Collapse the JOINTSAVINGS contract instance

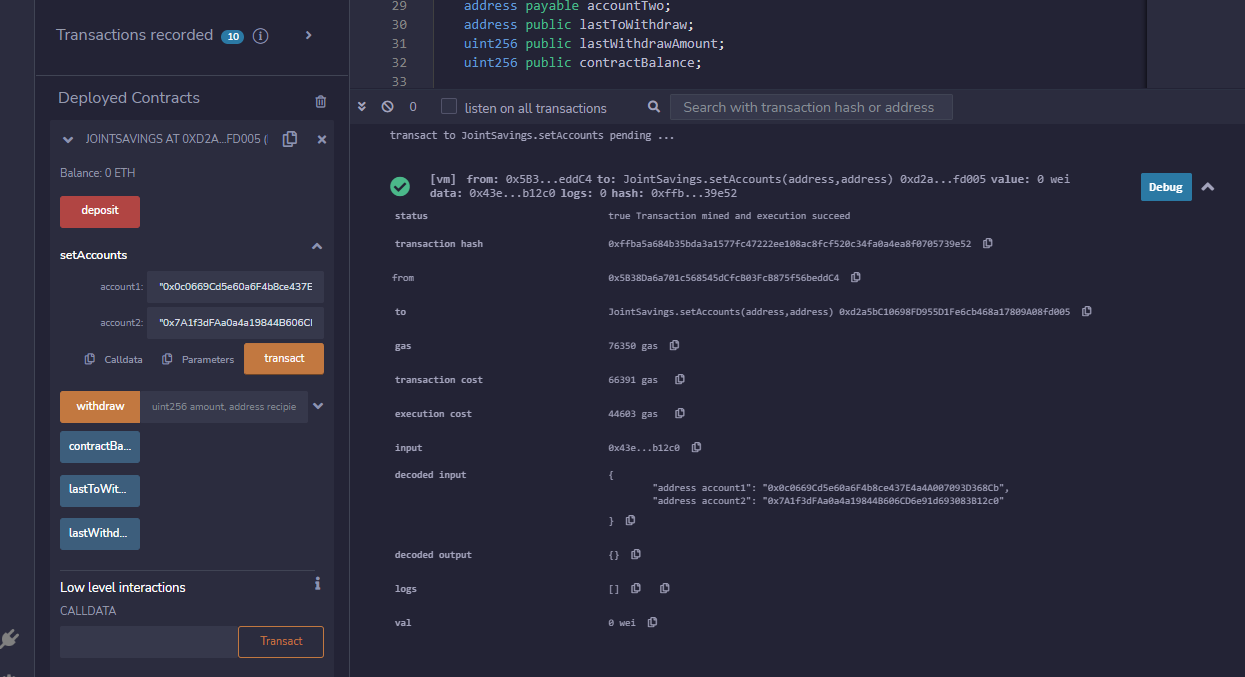[x=68, y=140]
